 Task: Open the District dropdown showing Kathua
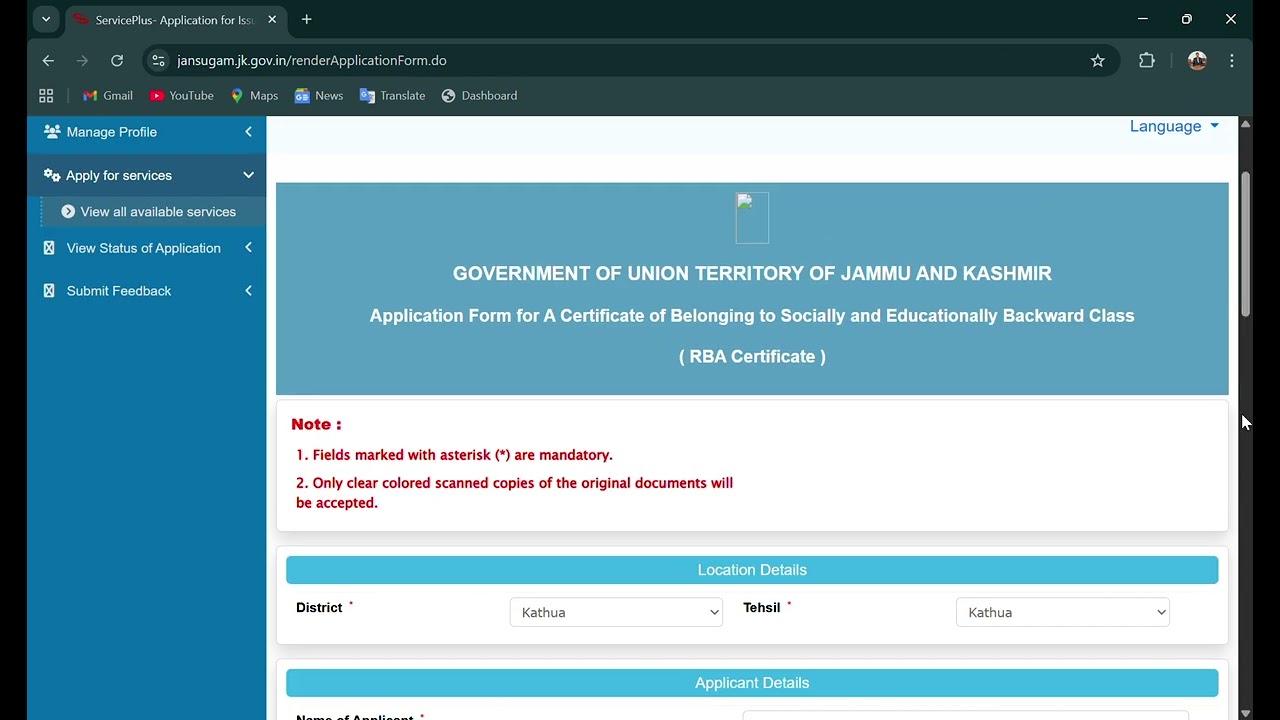(616, 612)
